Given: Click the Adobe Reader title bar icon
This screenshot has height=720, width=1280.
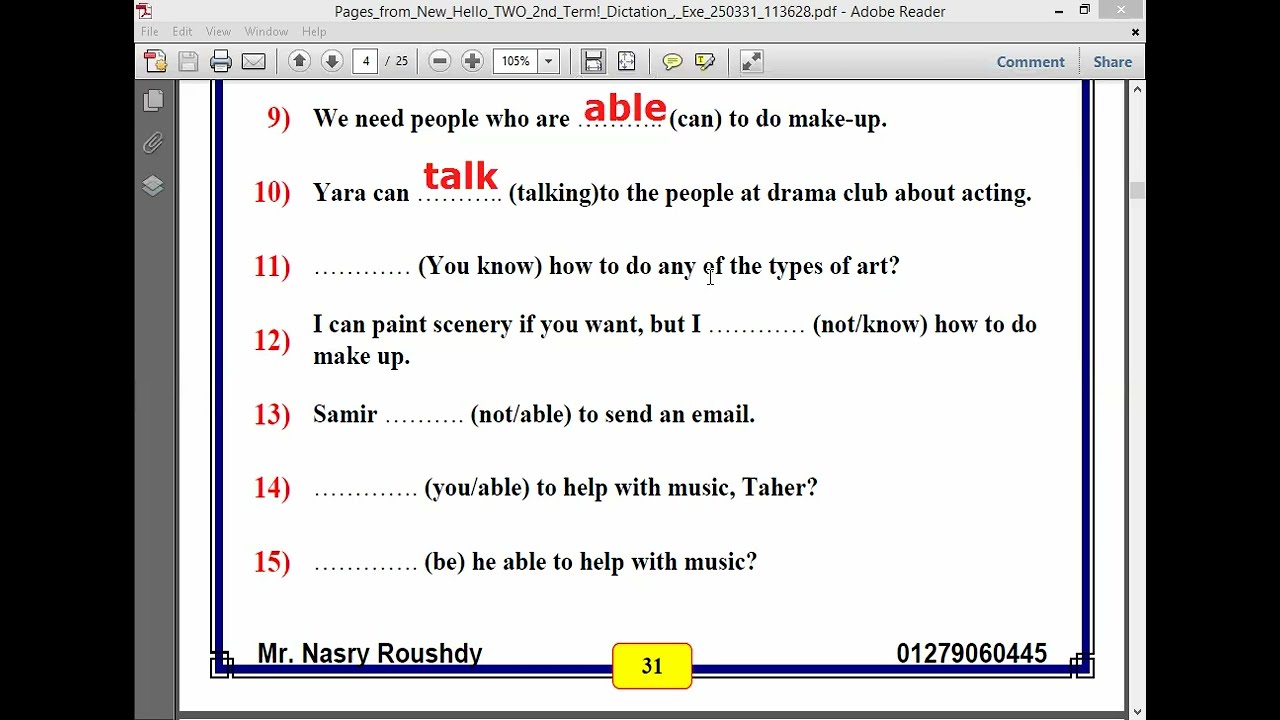Looking at the screenshot, I should (144, 11).
